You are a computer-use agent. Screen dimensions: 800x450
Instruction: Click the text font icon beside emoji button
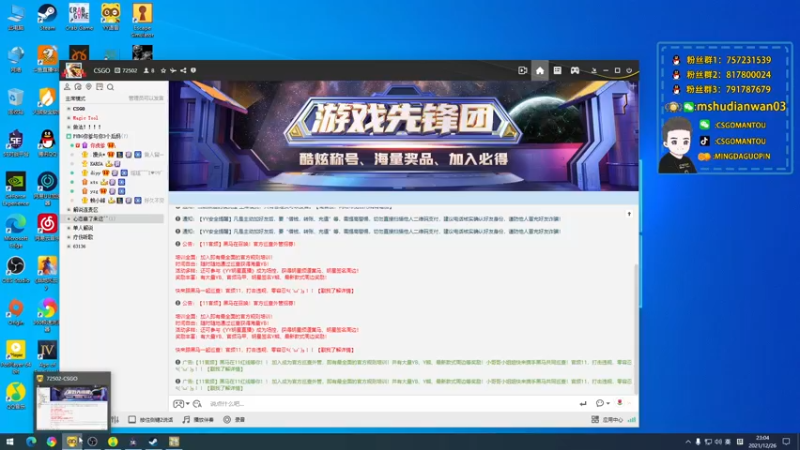[197, 404]
